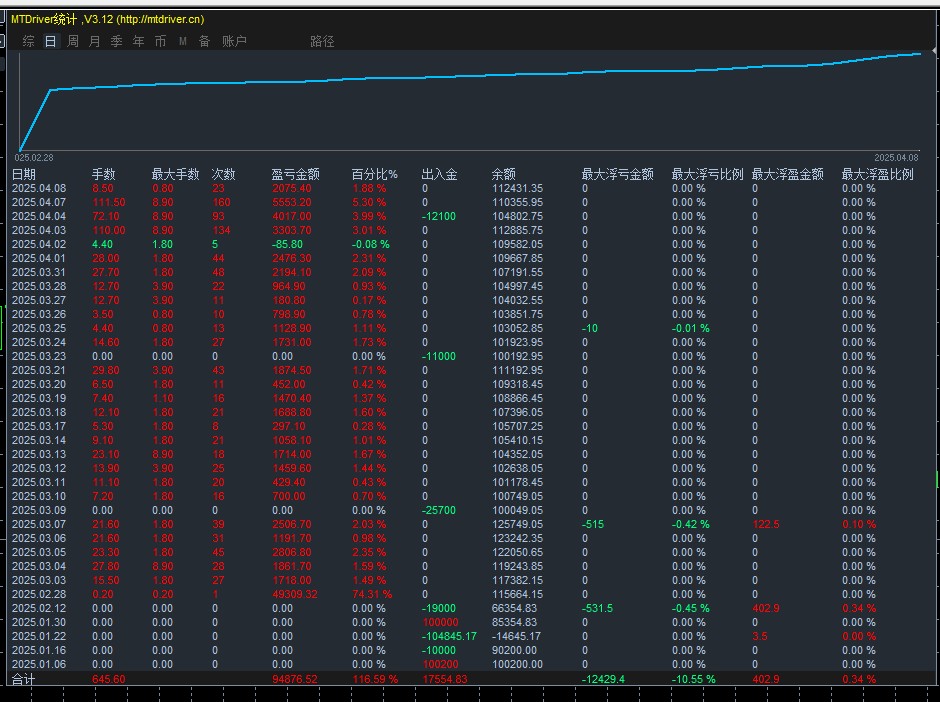
Task: Click the 17554.83 total deposit value
Action: point(445,679)
